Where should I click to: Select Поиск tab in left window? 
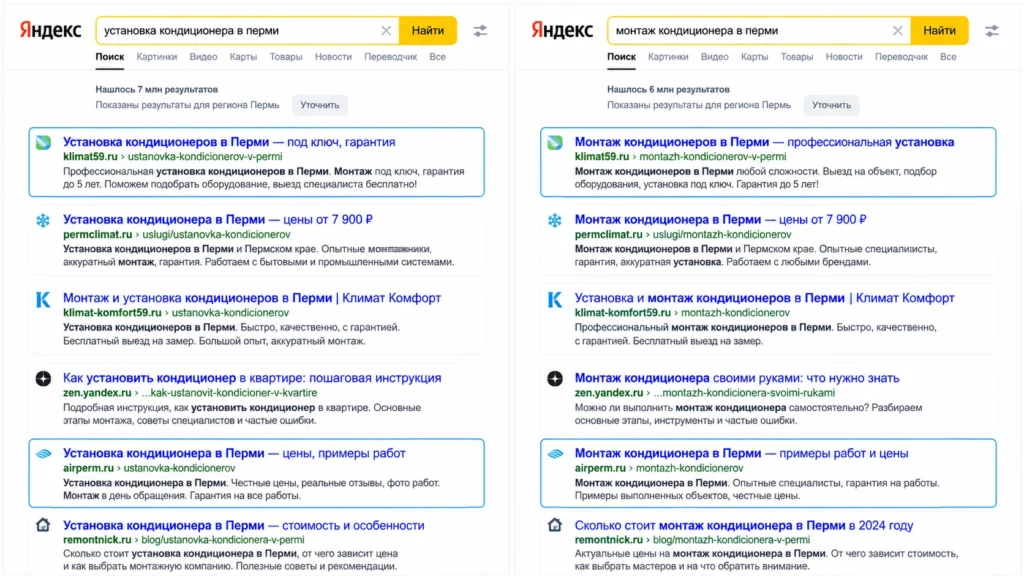110,57
